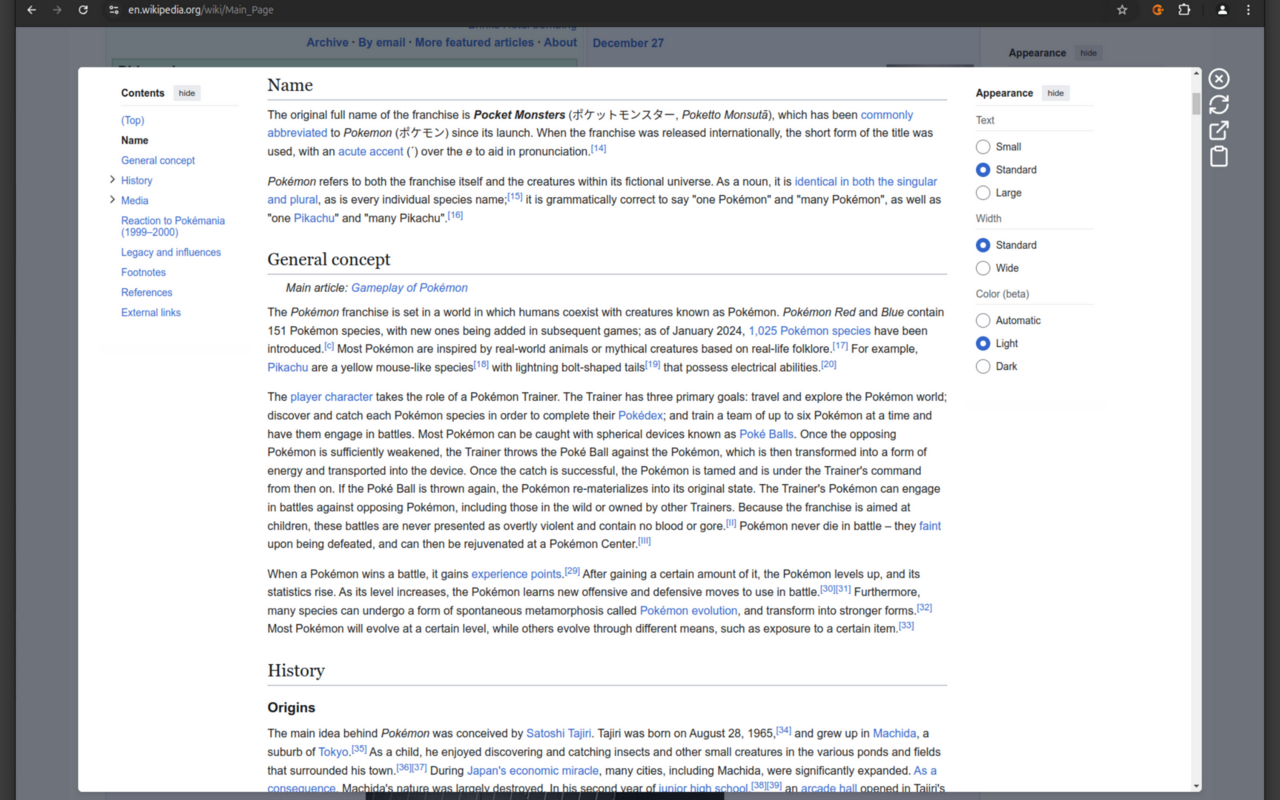Screen dimensions: 1280x800
Task: Select the Standard width option
Action: point(983,245)
